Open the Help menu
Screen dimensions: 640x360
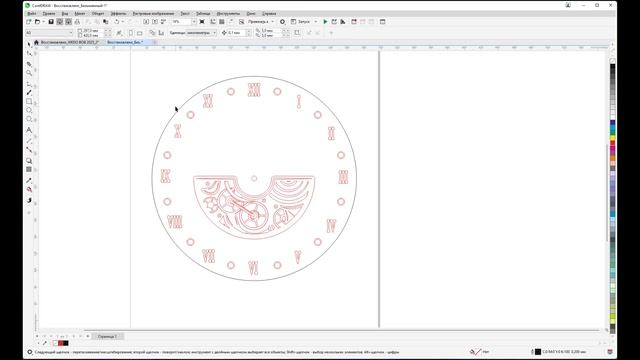click(x=269, y=13)
